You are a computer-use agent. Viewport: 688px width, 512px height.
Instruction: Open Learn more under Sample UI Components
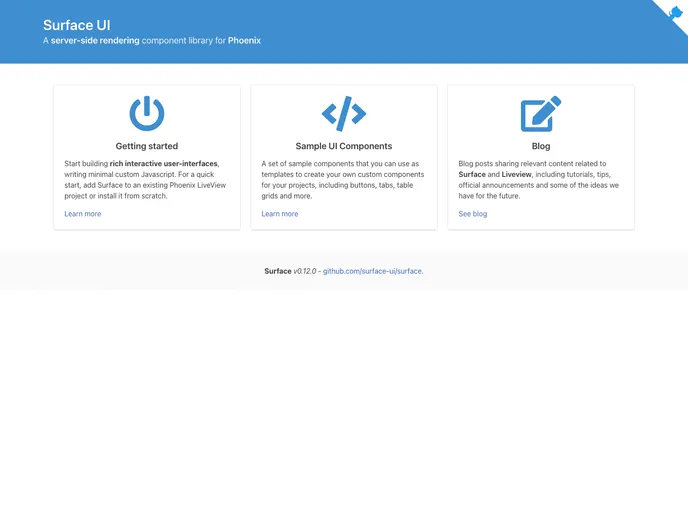point(279,214)
